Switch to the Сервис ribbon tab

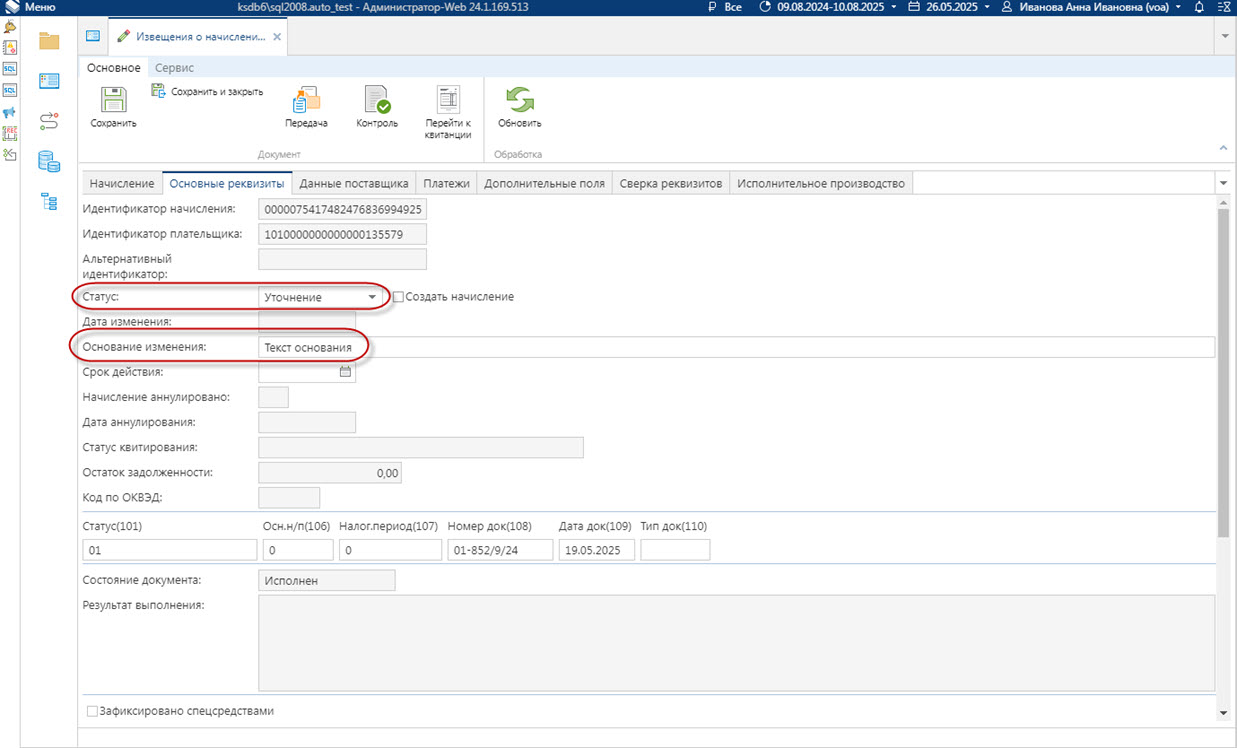point(174,67)
